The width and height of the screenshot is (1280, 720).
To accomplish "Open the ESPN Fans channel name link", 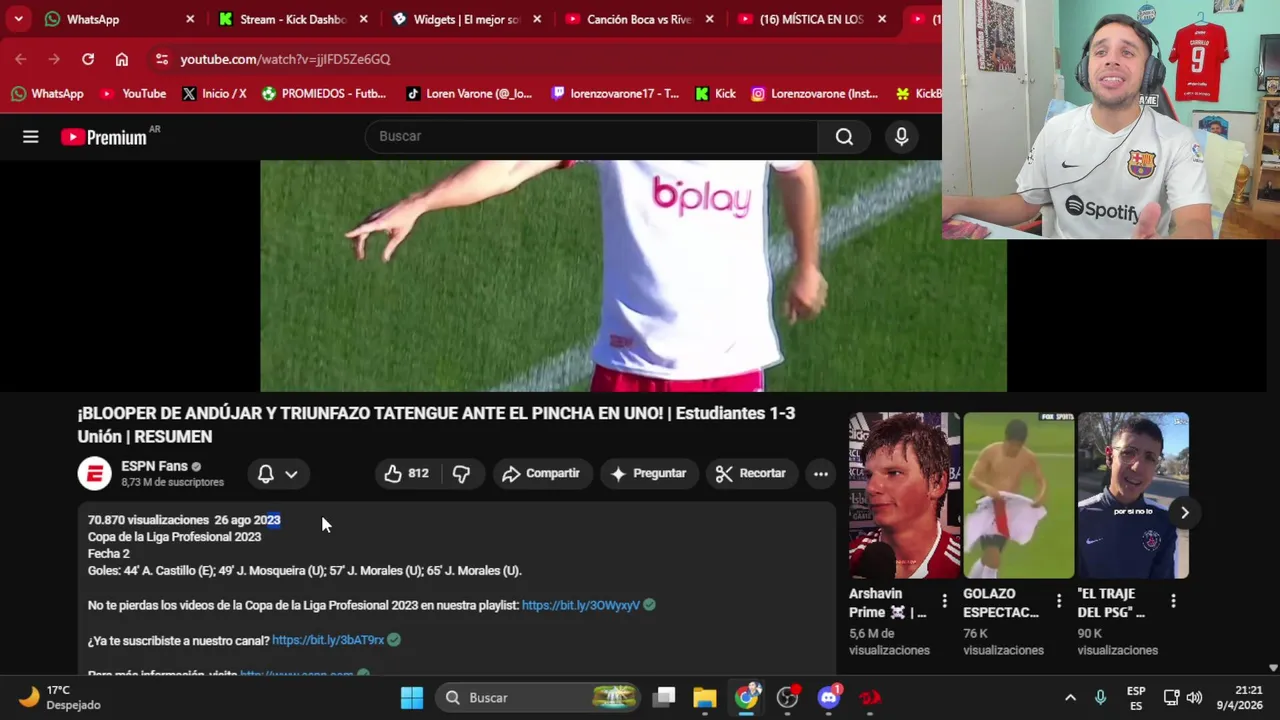I will point(154,466).
